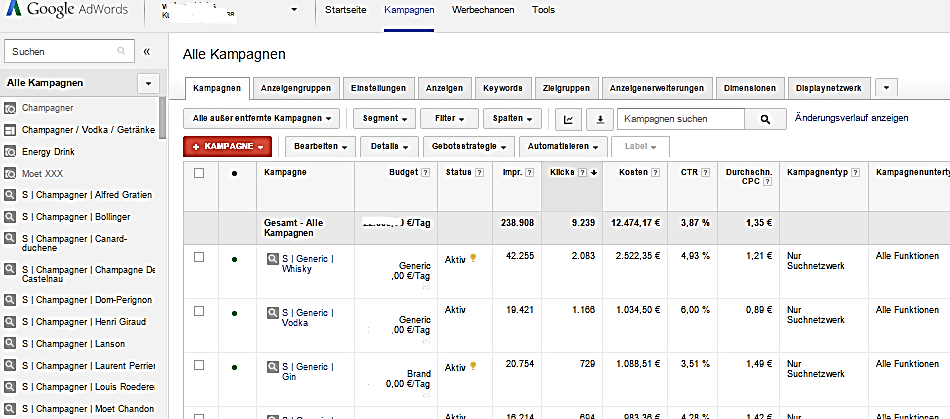The width and height of the screenshot is (950, 419).
Task: Click the sidebar vertical scrollbar
Action: click(x=162, y=118)
